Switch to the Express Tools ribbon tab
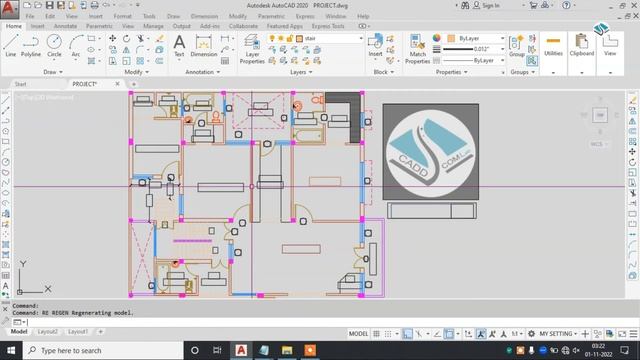The height and width of the screenshot is (360, 640). click(328, 26)
